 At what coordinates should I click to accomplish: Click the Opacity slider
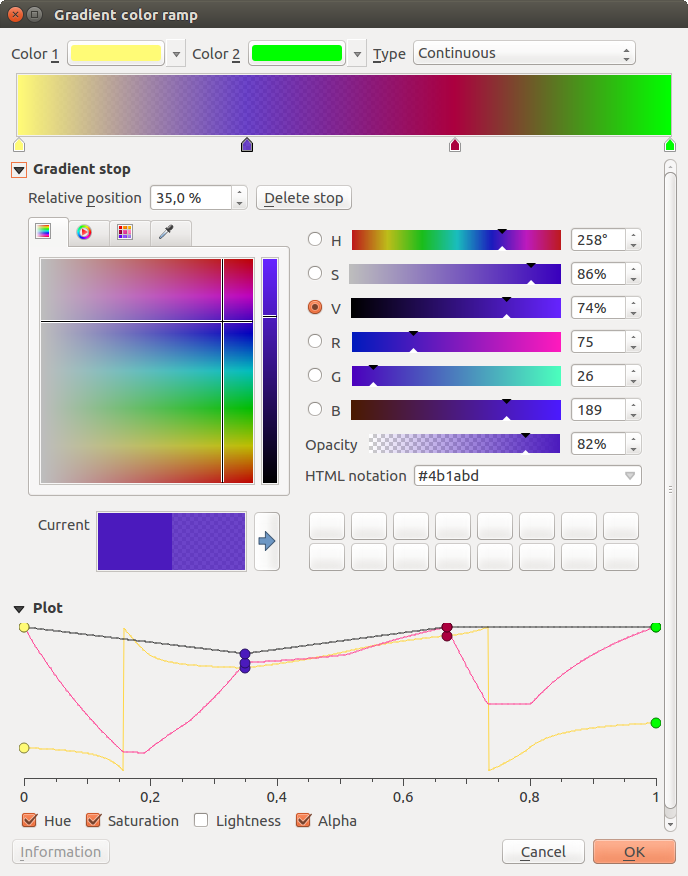click(464, 444)
